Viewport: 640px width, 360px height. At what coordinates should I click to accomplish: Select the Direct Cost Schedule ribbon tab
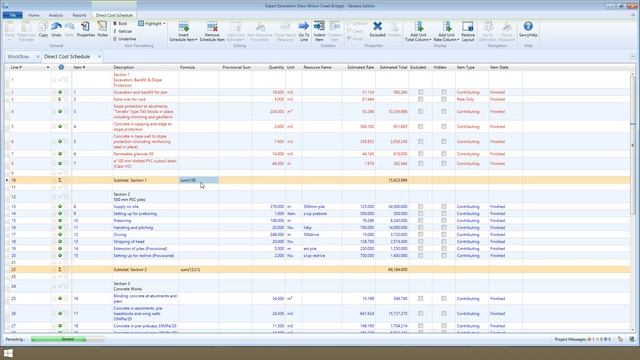[114, 15]
